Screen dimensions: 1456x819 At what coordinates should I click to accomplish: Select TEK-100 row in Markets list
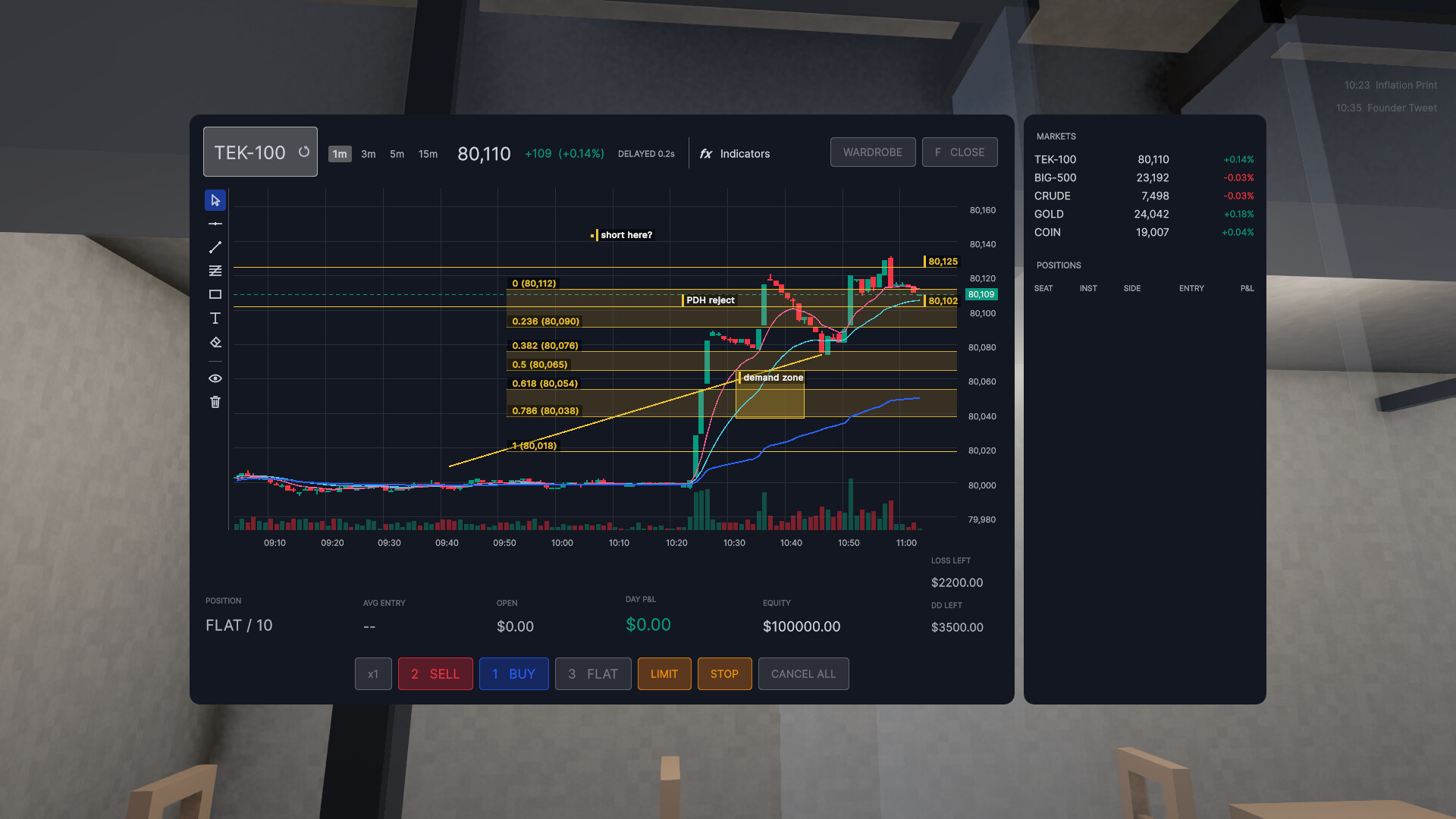pos(1144,159)
